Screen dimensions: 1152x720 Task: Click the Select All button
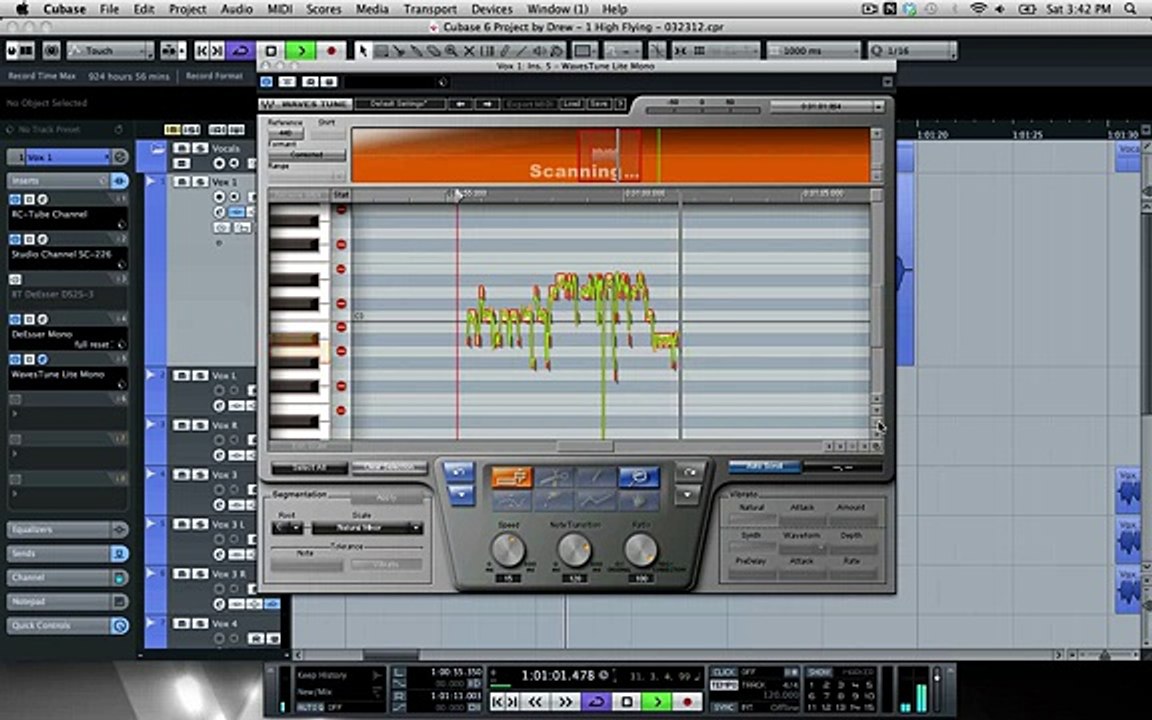click(x=309, y=467)
